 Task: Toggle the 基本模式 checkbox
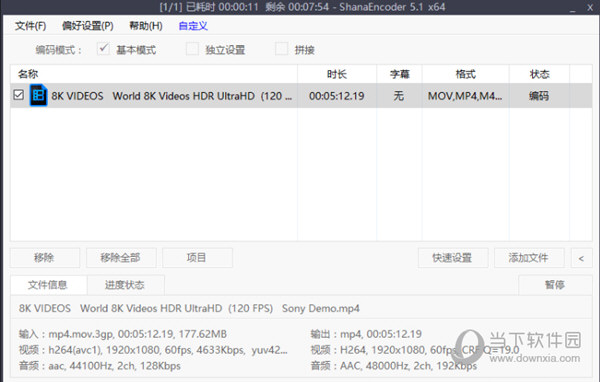(103, 49)
